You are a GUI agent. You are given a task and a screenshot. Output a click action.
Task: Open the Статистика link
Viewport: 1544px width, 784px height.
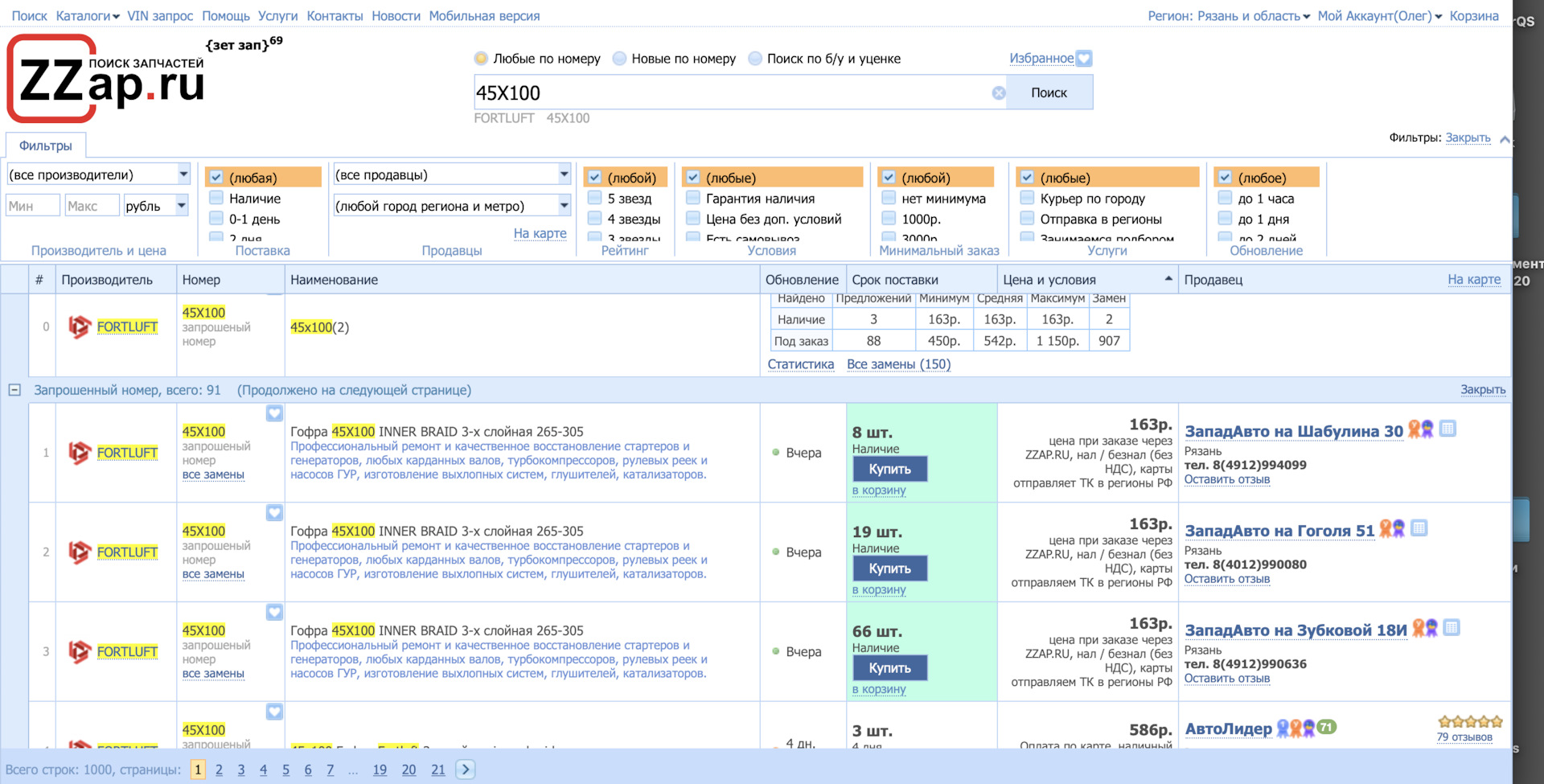pyautogui.click(x=801, y=364)
